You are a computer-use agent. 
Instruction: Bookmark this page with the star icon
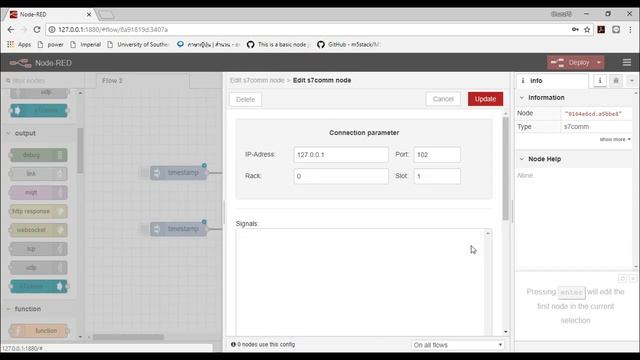coord(587,29)
